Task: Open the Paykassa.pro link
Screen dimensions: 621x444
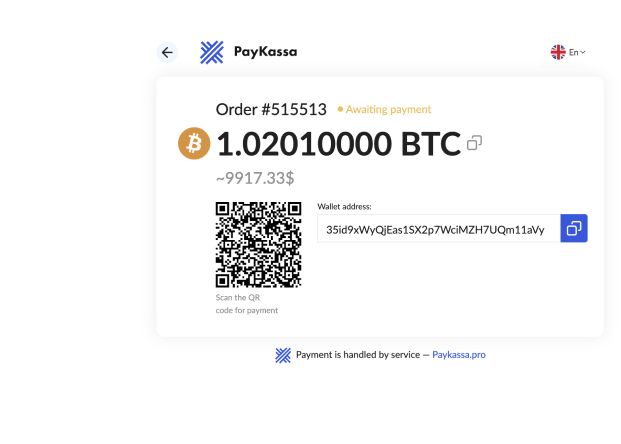Action: [459, 354]
